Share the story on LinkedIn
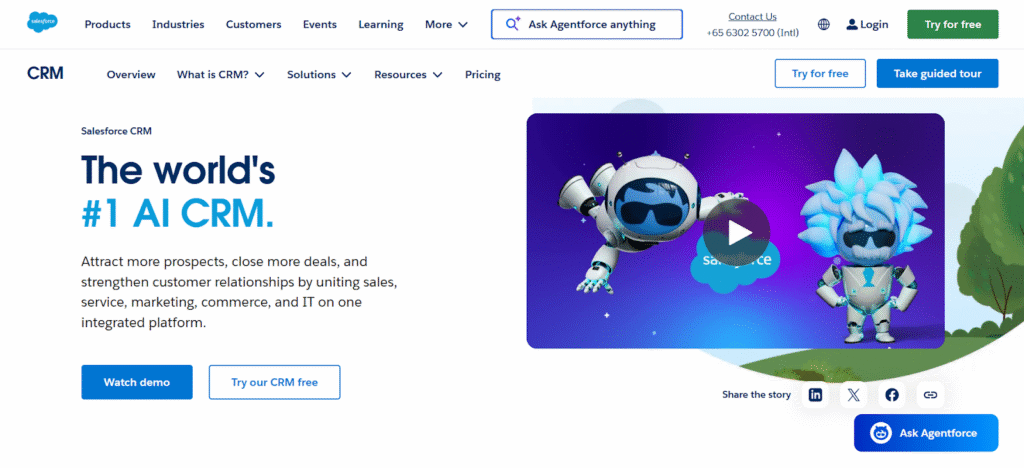 click(816, 395)
